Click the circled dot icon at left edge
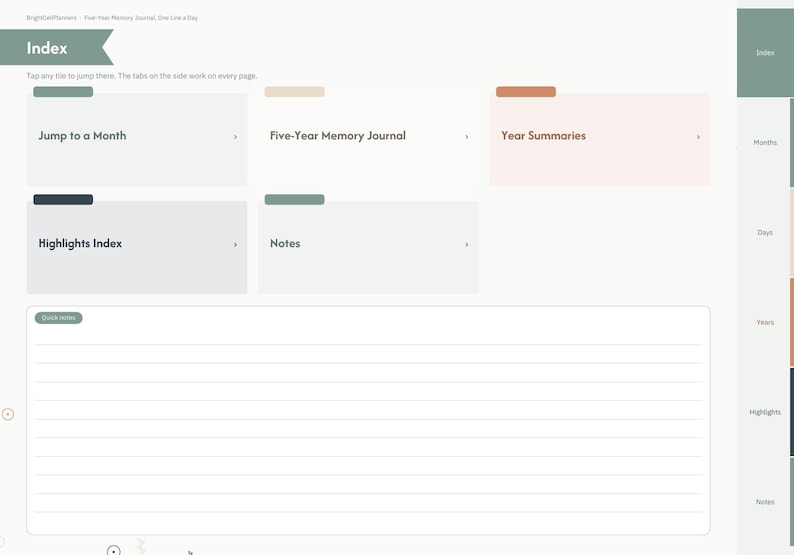The width and height of the screenshot is (794, 555). (x=8, y=414)
